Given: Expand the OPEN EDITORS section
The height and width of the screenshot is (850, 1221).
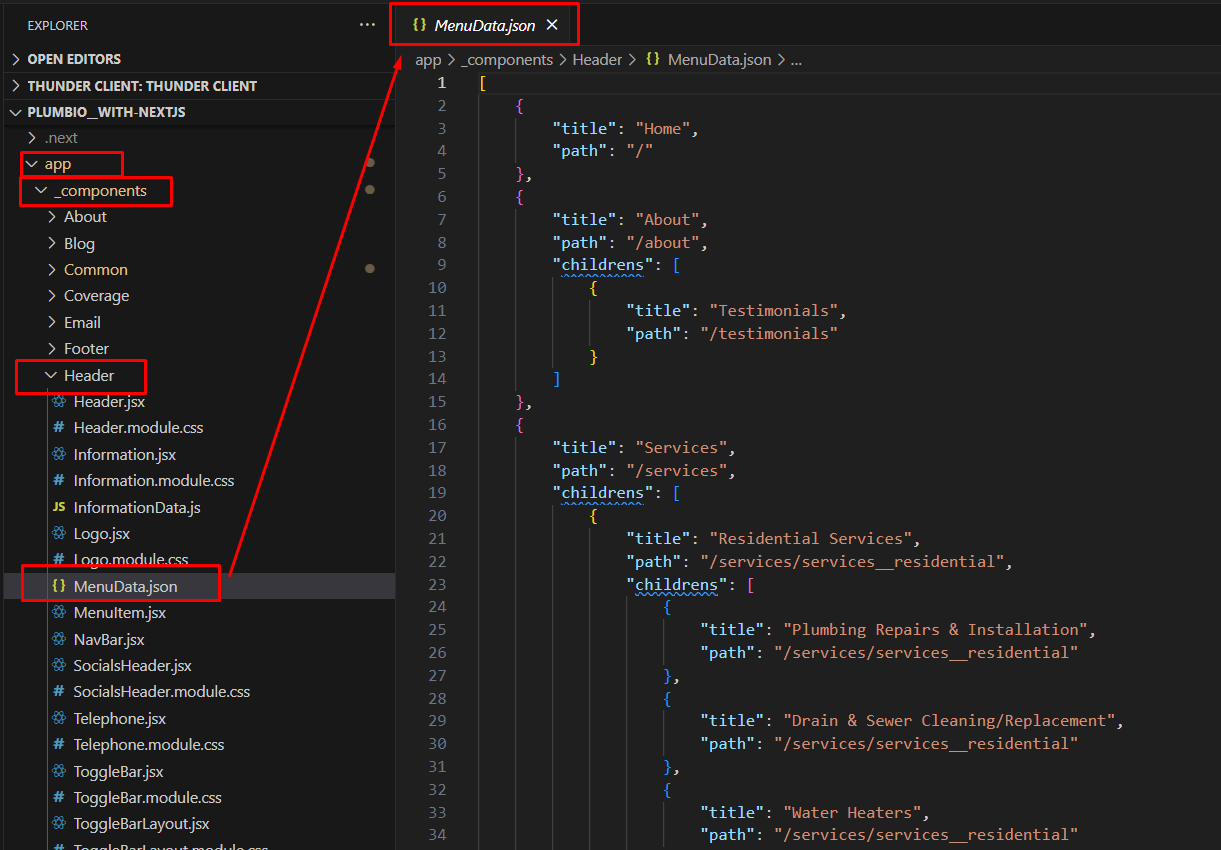Looking at the screenshot, I should point(198,59).
